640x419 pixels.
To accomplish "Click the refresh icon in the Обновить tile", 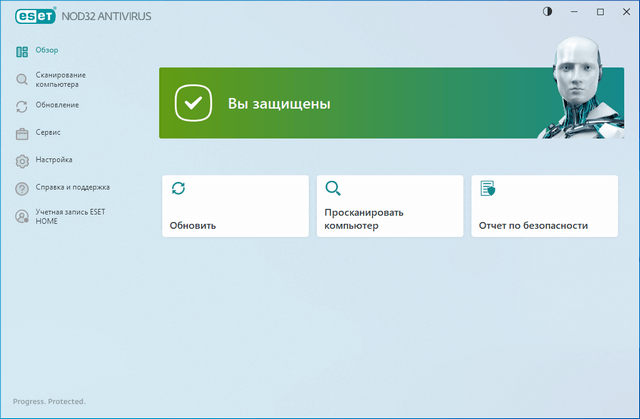I will [x=178, y=188].
